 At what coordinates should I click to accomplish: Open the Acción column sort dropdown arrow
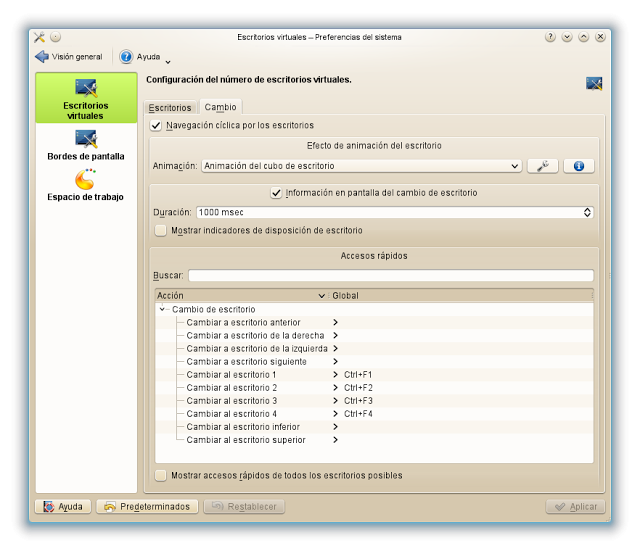coord(321,296)
